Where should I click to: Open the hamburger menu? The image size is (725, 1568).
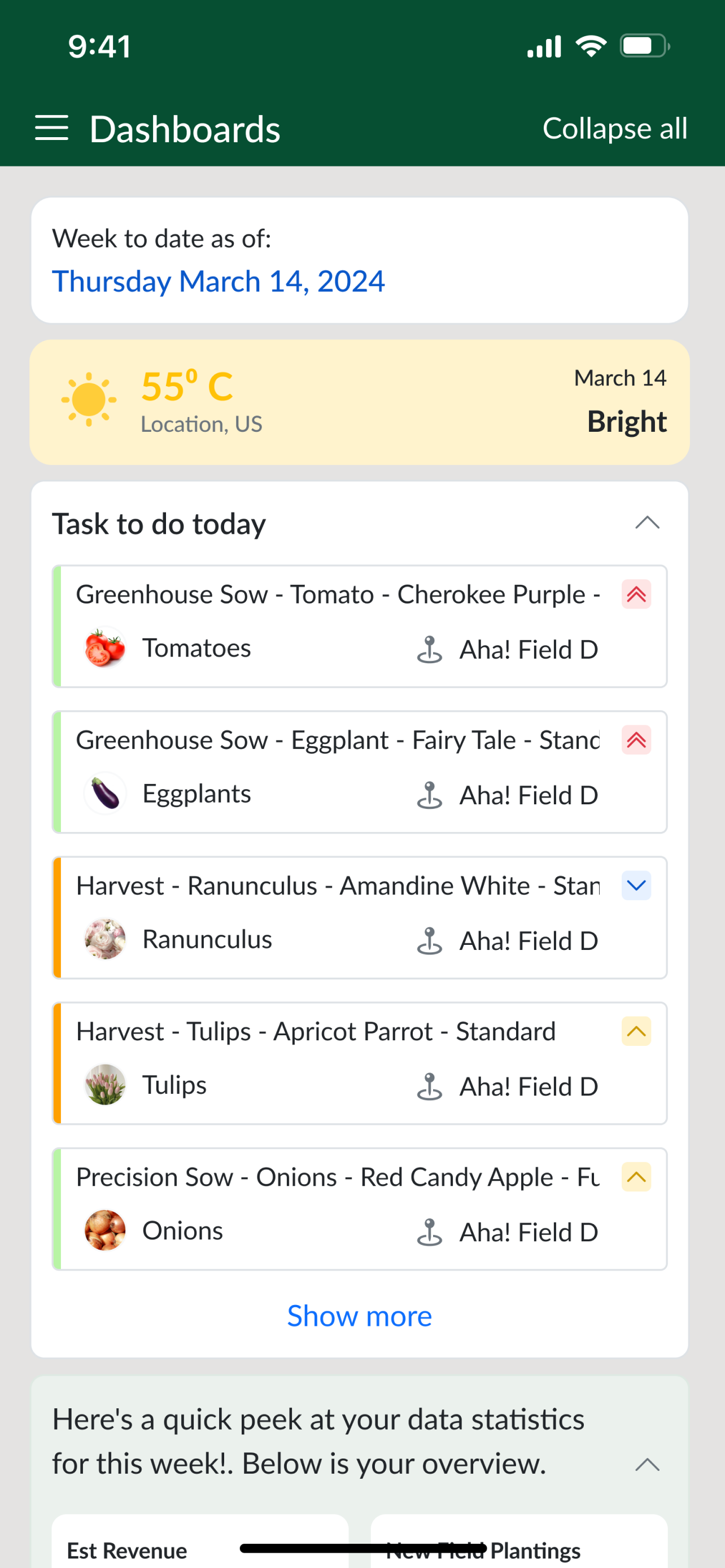click(52, 129)
